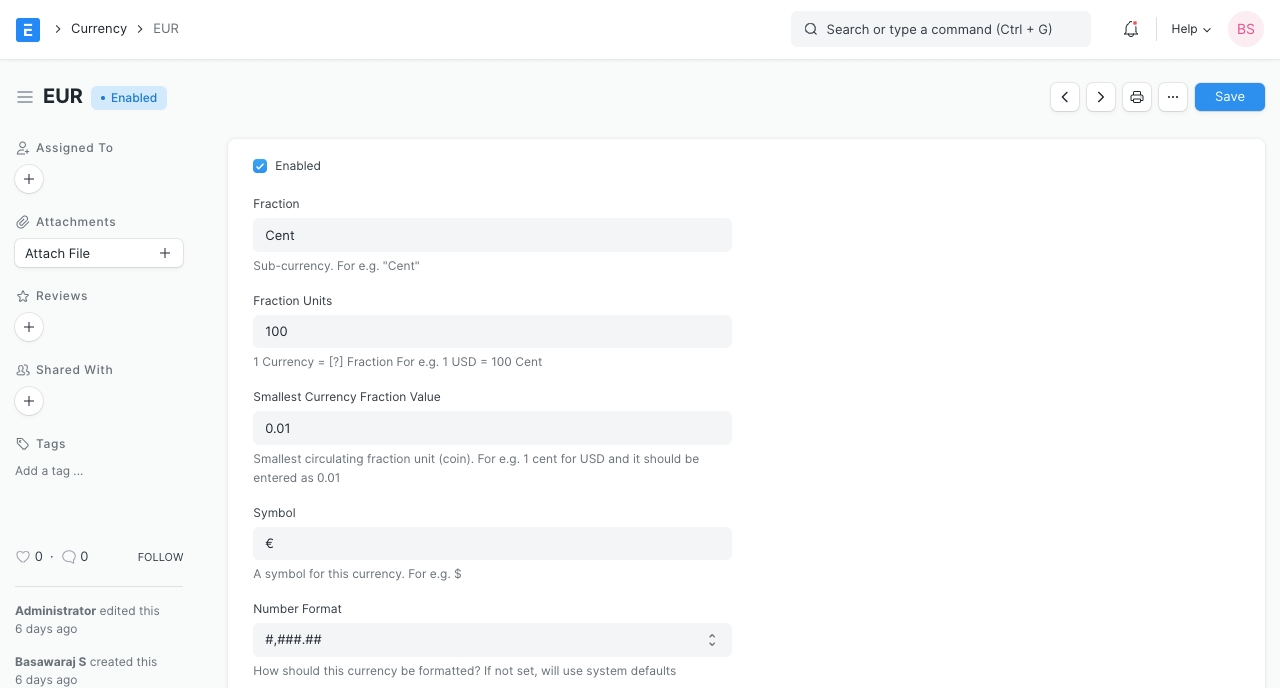The image size is (1280, 688).
Task: Go to next currency record
Action: click(1101, 97)
